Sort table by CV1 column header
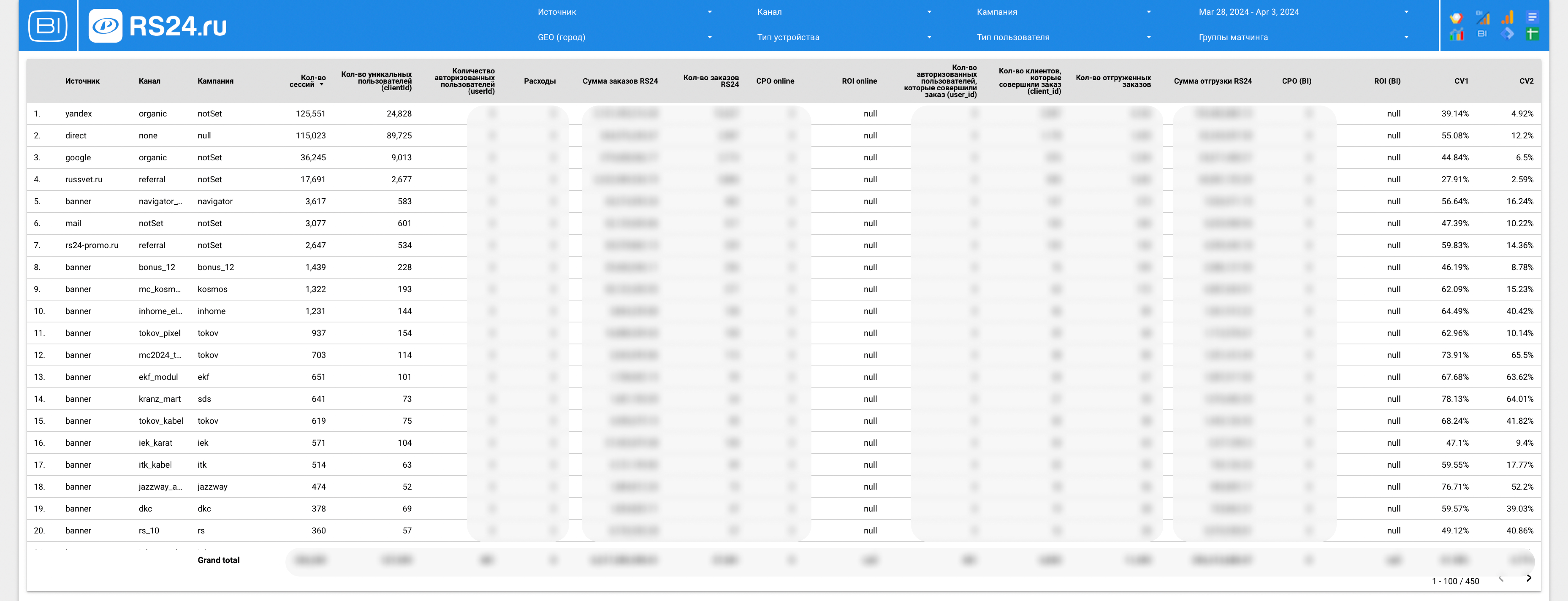Image resolution: width=1568 pixels, height=601 pixels. tap(1461, 81)
